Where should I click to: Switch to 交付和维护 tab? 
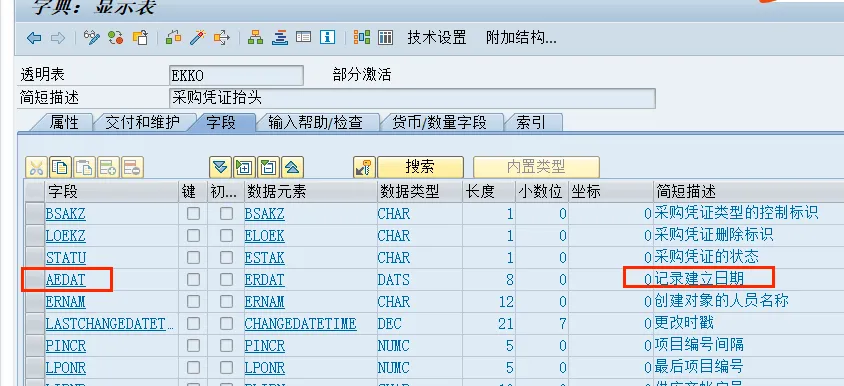[x=142, y=123]
